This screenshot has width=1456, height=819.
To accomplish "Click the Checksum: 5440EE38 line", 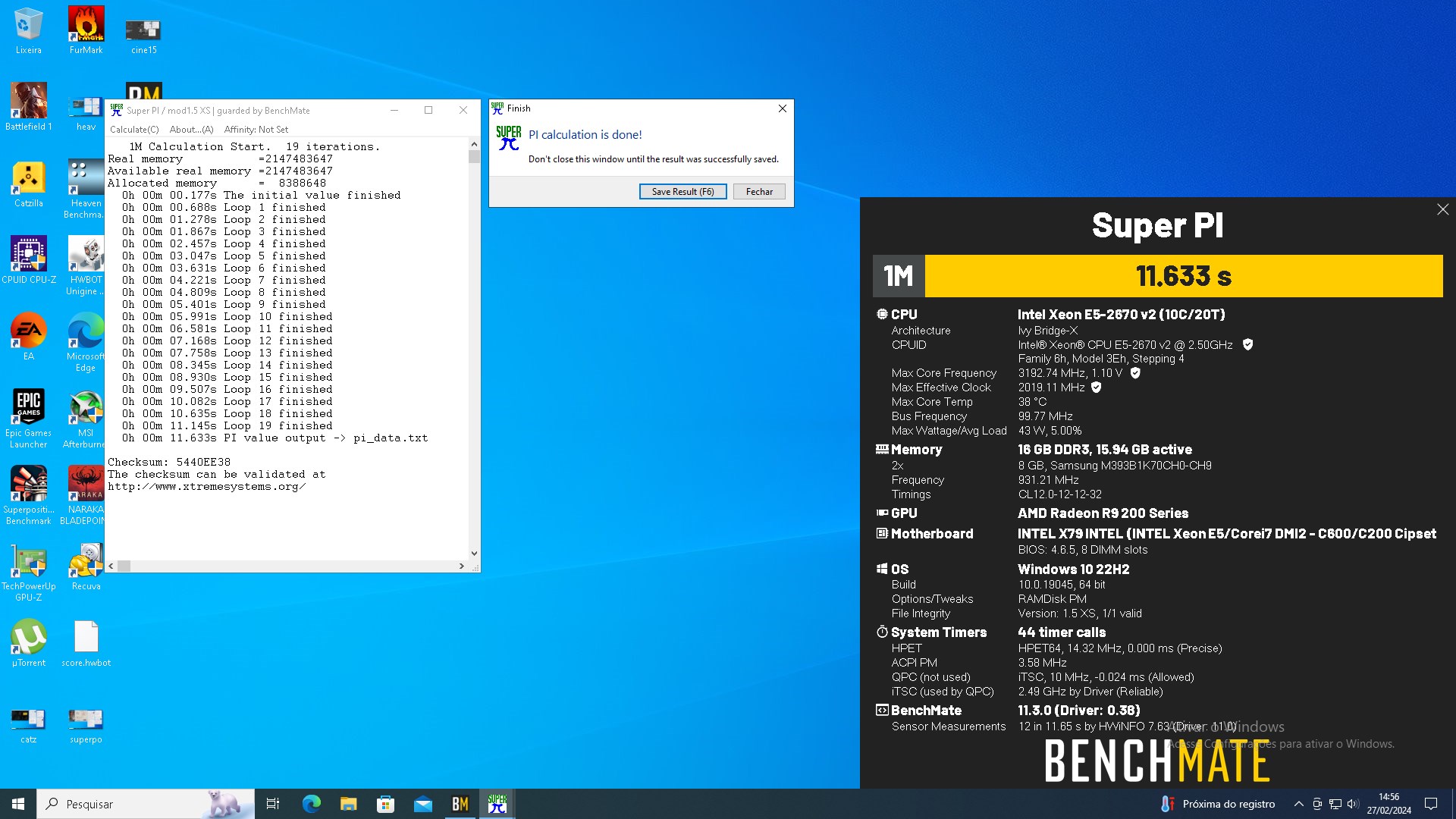I will (x=169, y=462).
